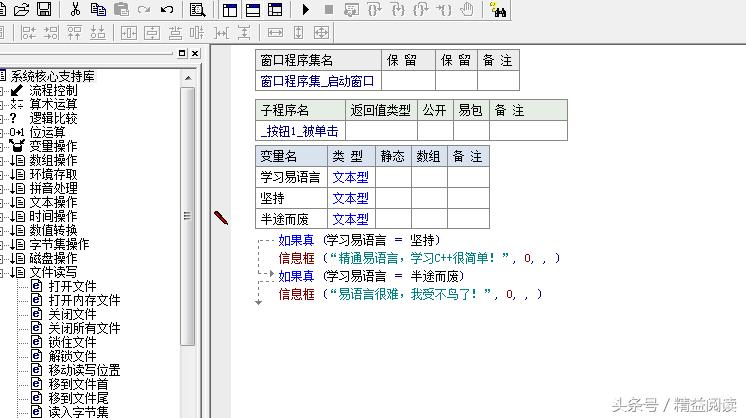Center controls vertically in window
Screen dimensions: 746x418
[x=152, y=33]
